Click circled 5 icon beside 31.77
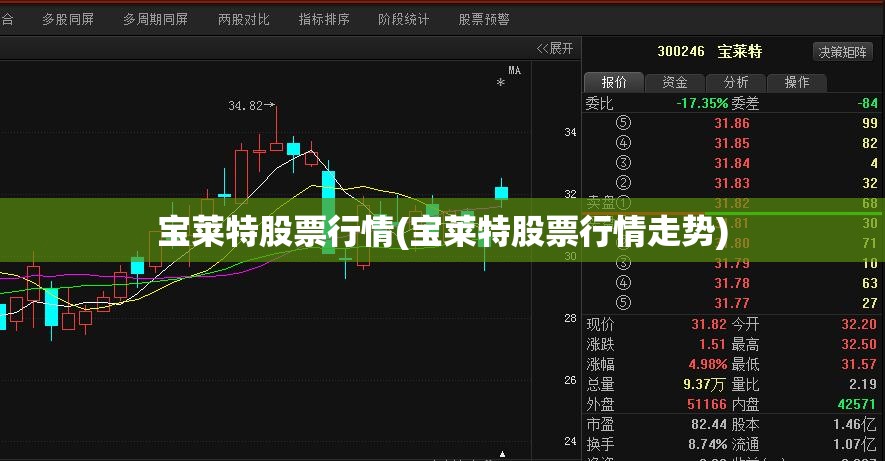Screen dimensions: 885x461 (x=623, y=303)
